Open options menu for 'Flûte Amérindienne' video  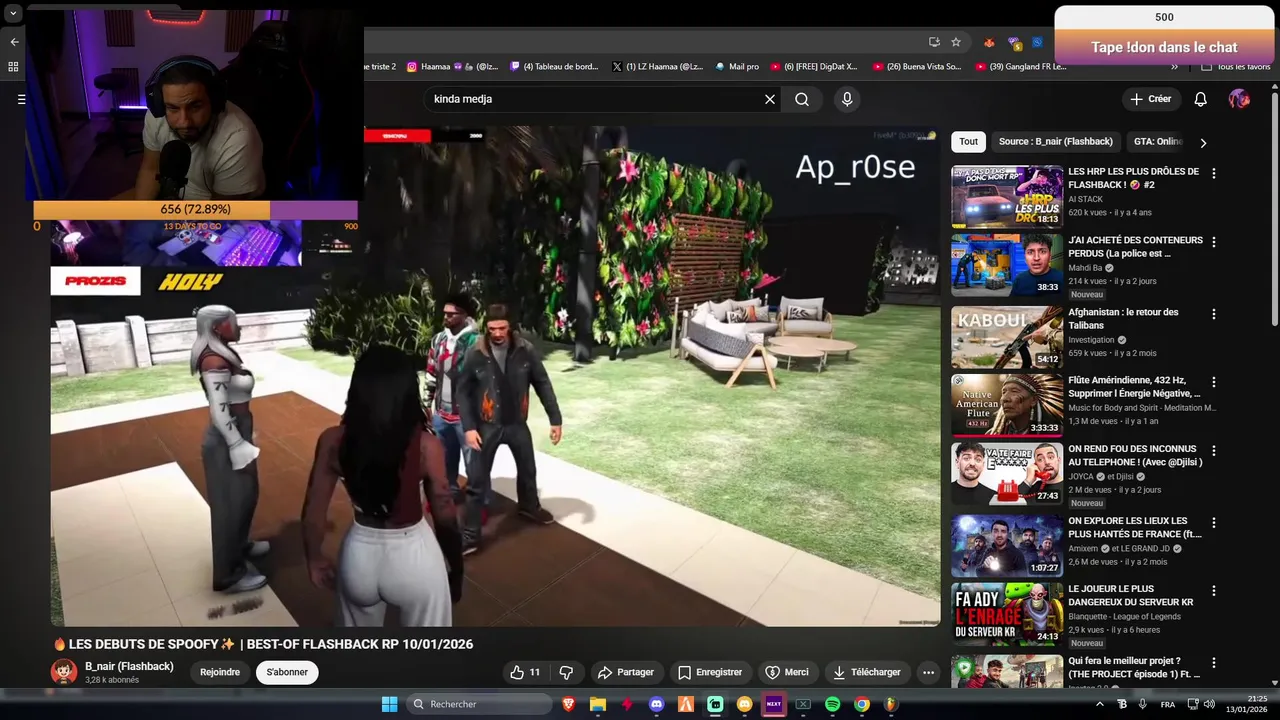coord(1214,383)
